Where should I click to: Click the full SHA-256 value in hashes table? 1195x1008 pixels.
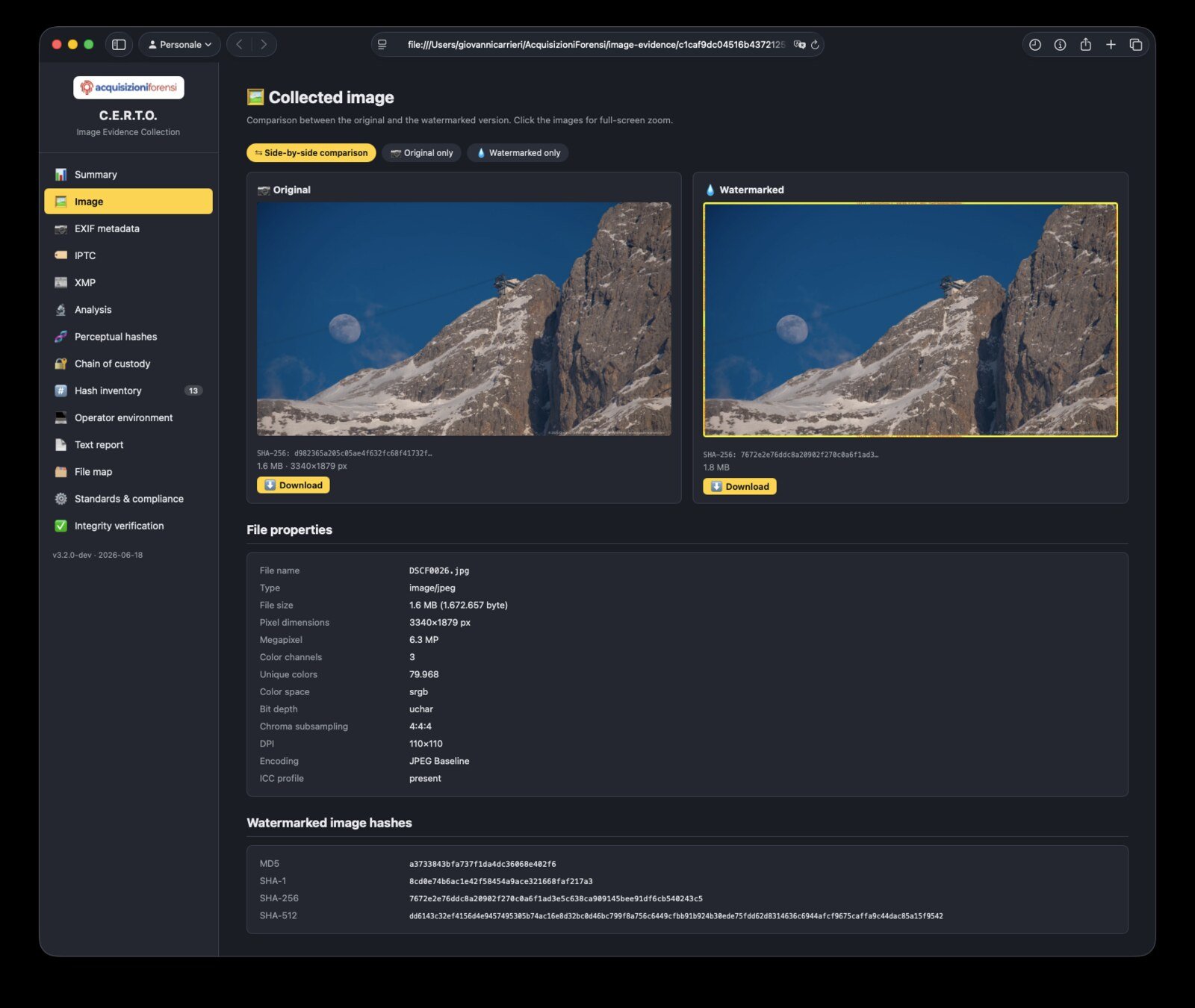click(x=556, y=898)
